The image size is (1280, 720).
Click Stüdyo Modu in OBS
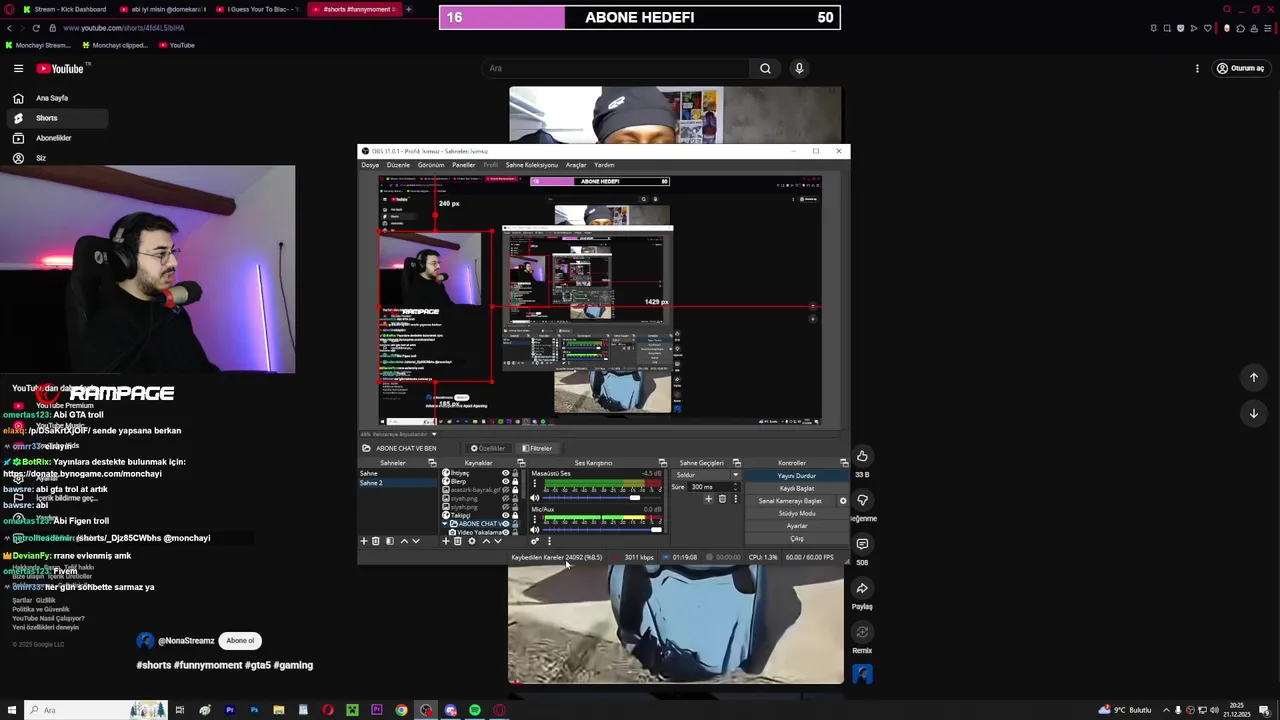point(797,513)
